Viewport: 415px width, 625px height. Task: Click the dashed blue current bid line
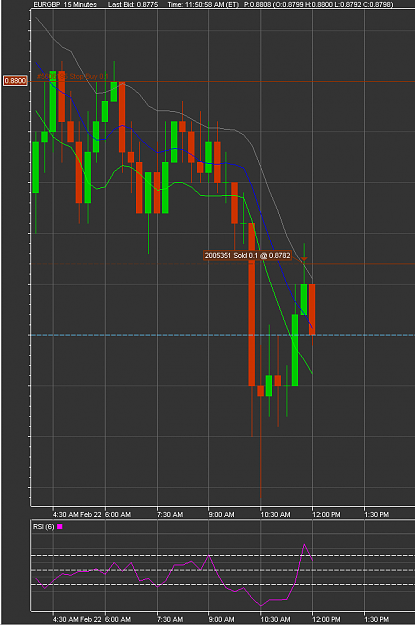pos(223,335)
